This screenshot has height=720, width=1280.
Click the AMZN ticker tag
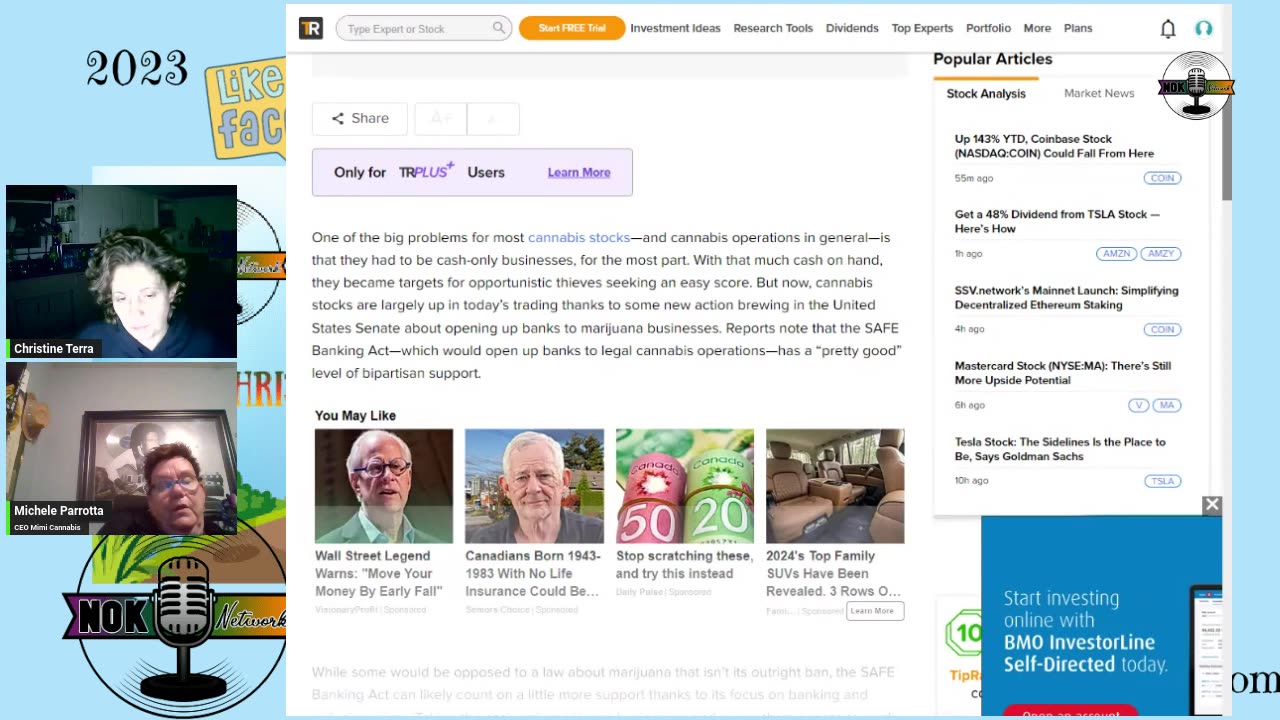point(1116,254)
